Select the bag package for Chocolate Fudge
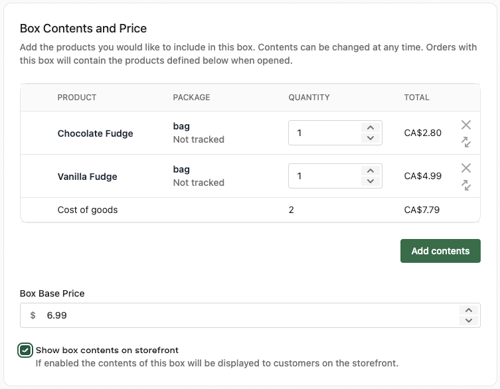 coord(181,126)
